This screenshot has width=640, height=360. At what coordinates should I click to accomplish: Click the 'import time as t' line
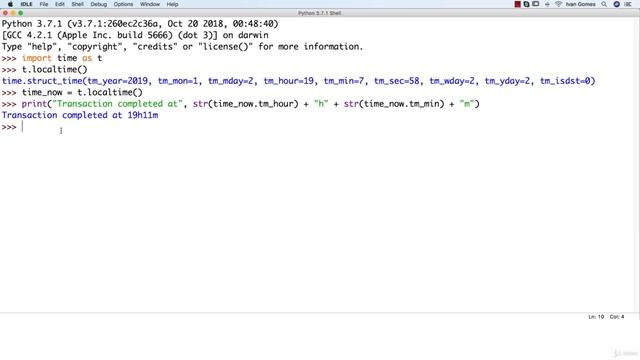[x=62, y=58]
